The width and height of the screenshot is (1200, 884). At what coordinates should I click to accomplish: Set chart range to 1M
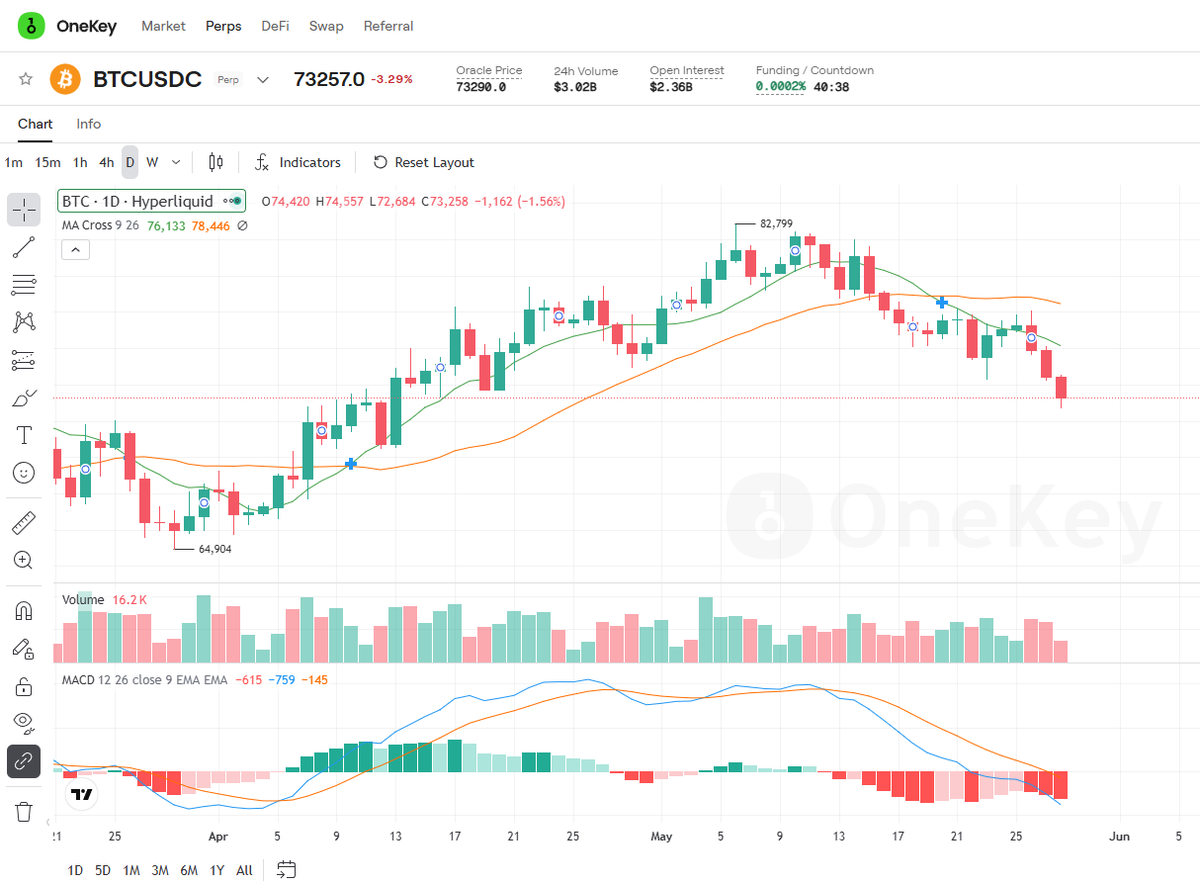pyautogui.click(x=131, y=870)
